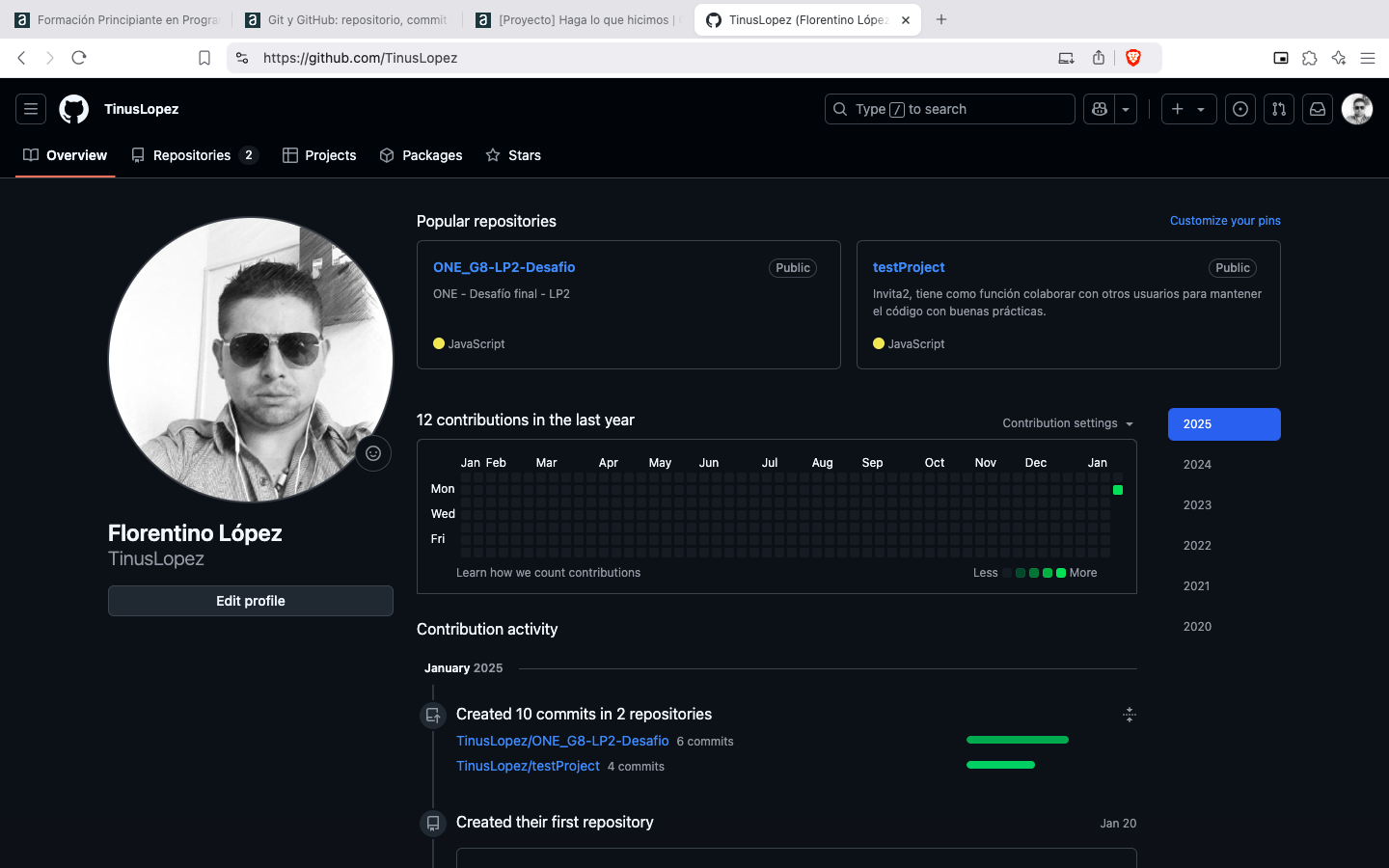
Task: Open the Contribution settings dropdown
Action: [1068, 423]
